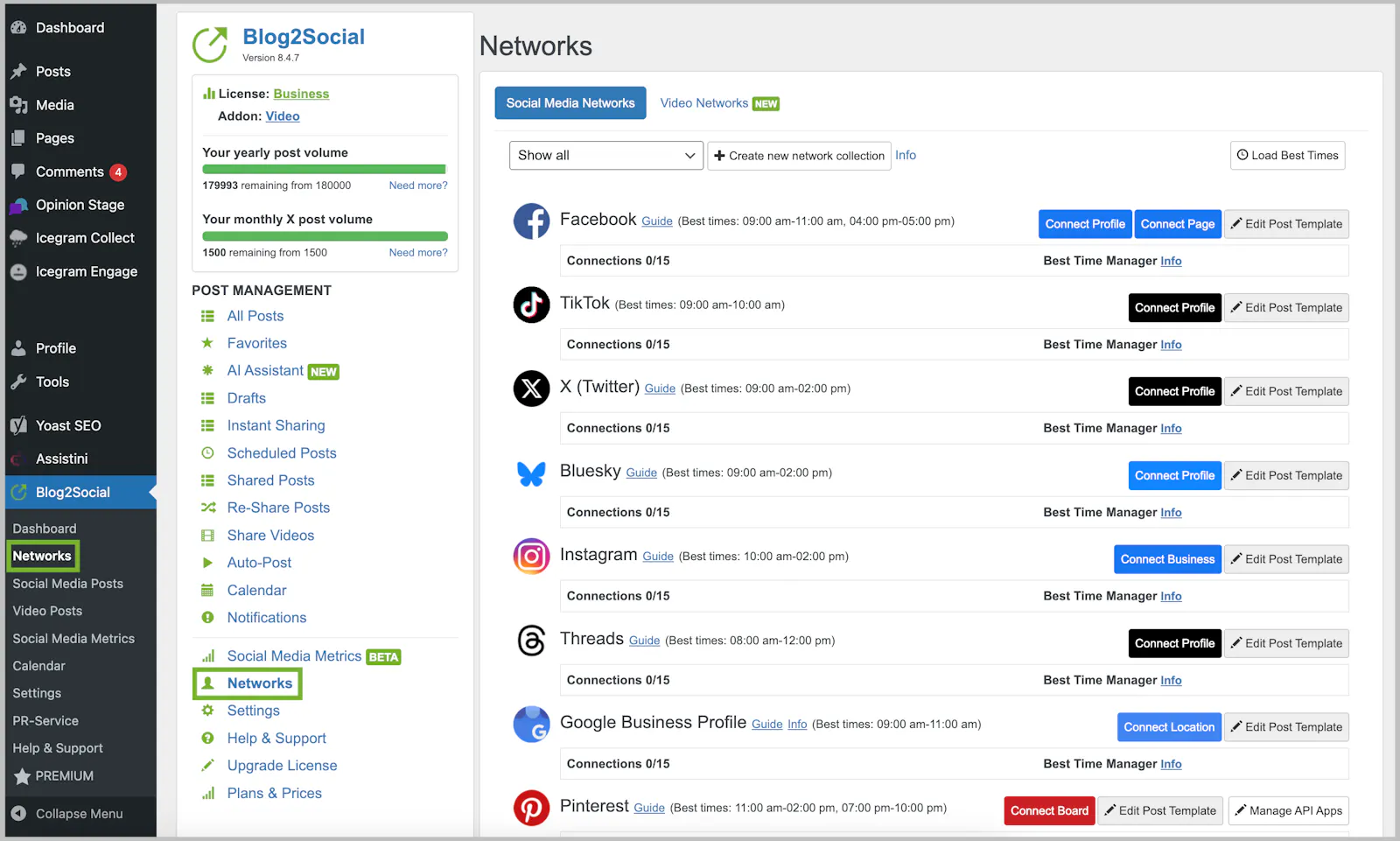
Task: Click the Scheduled Posts clock icon
Action: (x=207, y=452)
